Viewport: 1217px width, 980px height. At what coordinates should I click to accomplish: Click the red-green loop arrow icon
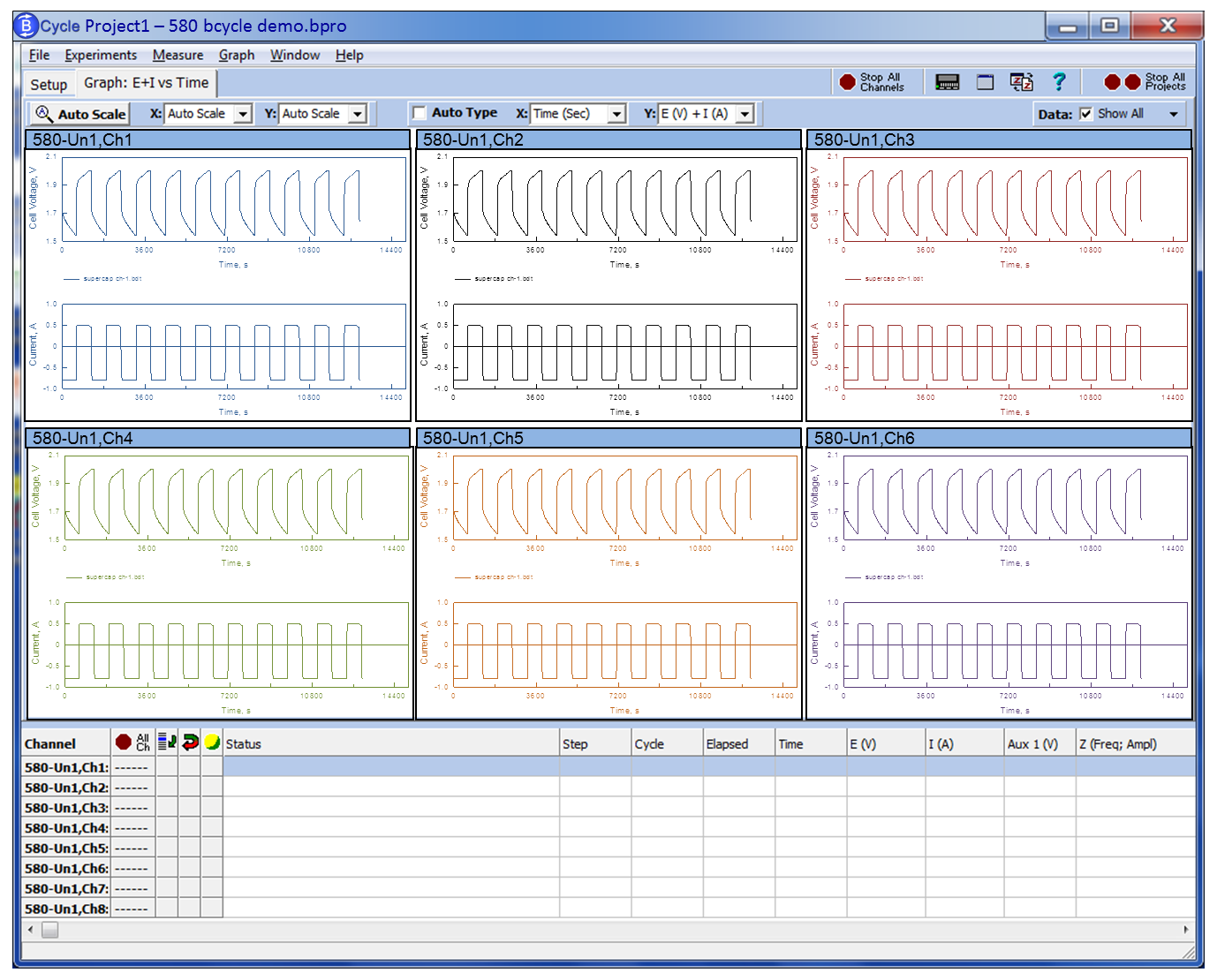pyautogui.click(x=190, y=743)
